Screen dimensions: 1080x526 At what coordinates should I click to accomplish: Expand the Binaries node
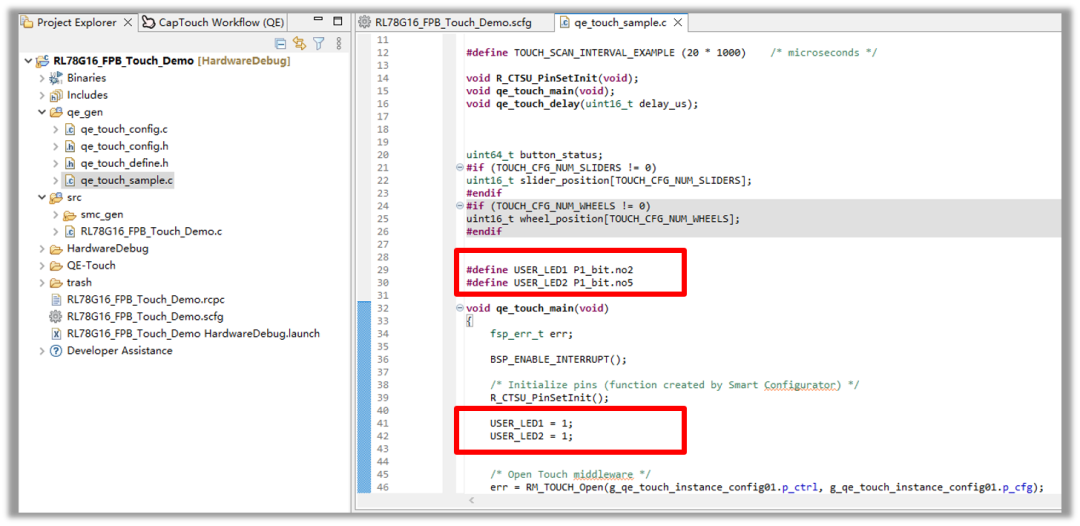[41, 78]
